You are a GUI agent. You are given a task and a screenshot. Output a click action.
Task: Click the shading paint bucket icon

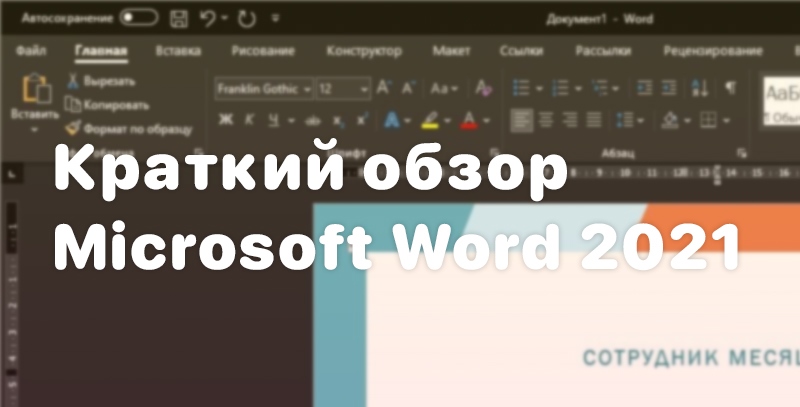point(670,120)
